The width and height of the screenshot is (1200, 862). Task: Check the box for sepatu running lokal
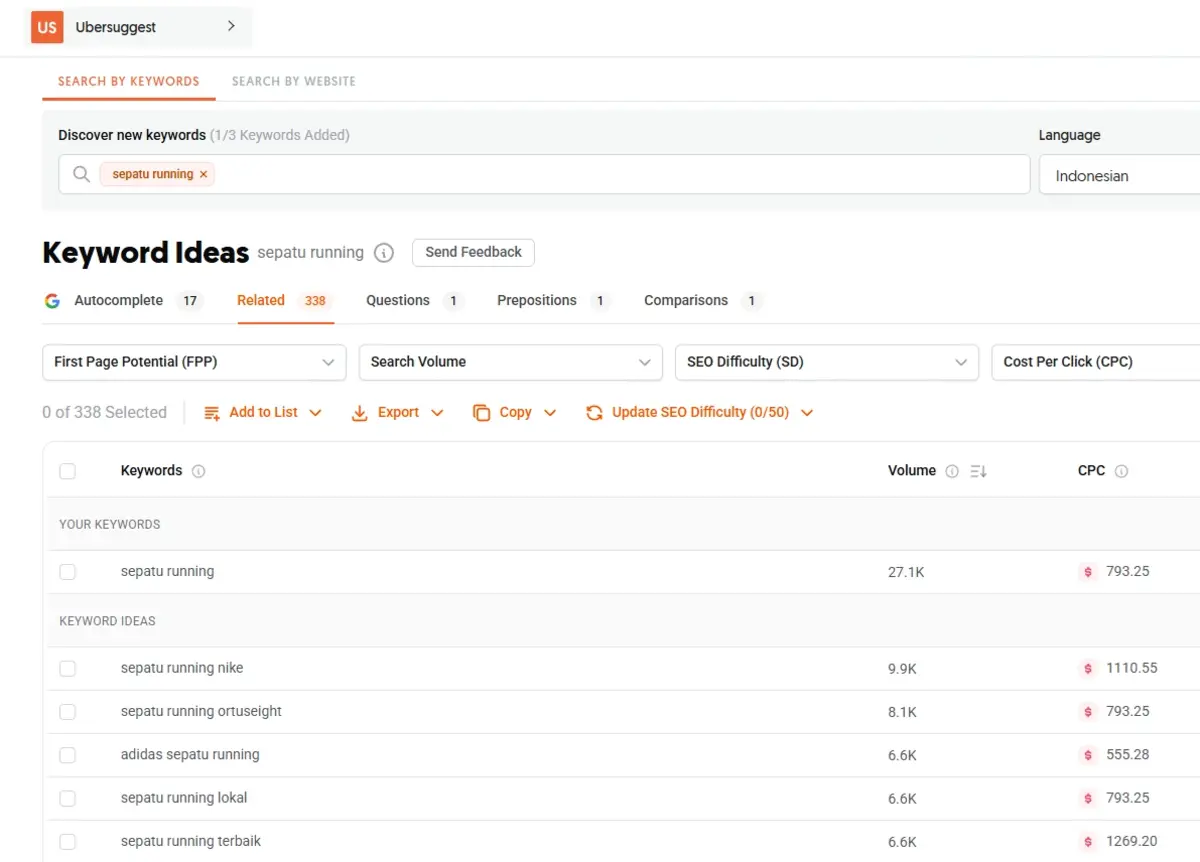coord(67,798)
